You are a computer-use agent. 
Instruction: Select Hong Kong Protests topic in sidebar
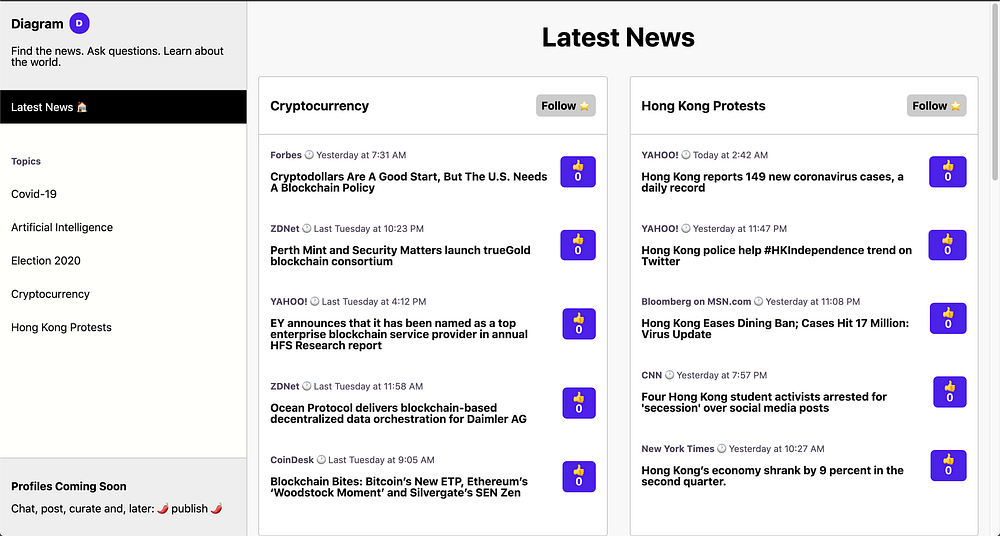61,327
